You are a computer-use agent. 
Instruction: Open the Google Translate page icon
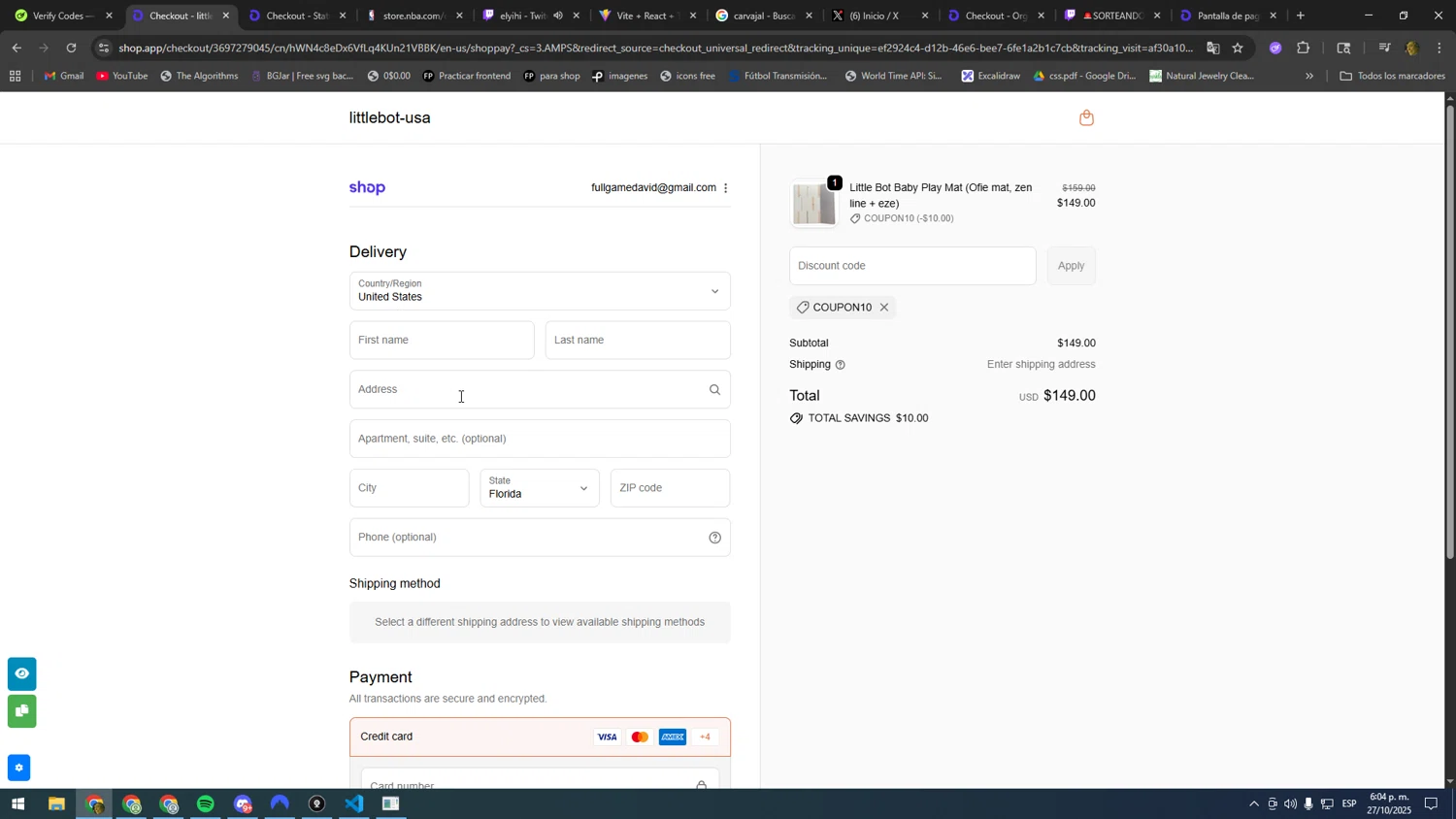tap(1212, 48)
